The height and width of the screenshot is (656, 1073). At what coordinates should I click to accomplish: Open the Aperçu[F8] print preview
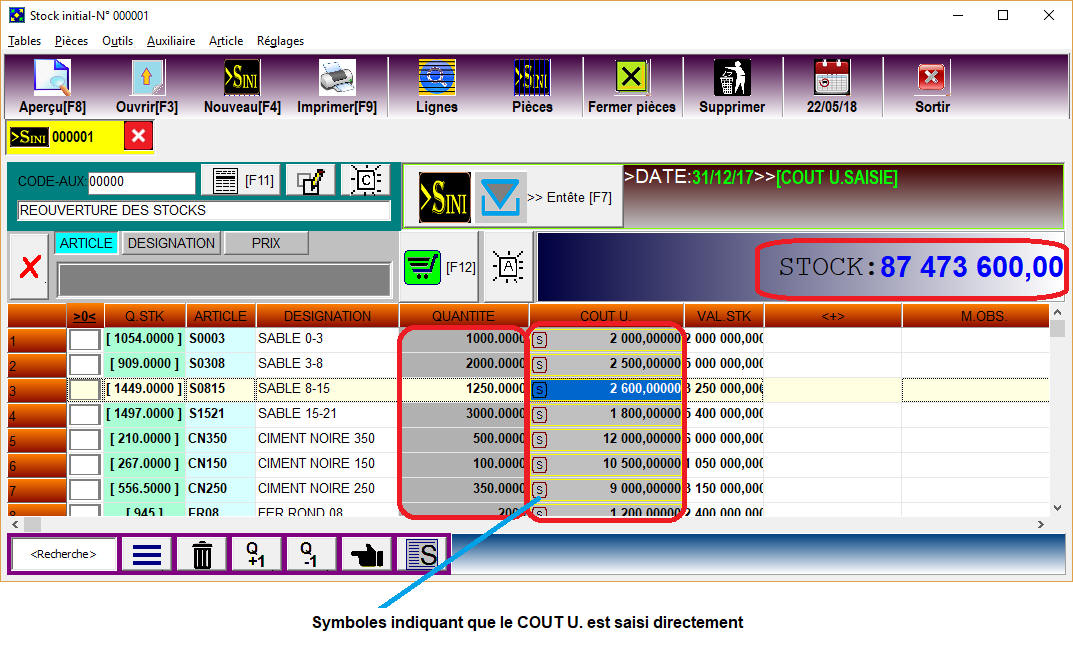[x=52, y=79]
